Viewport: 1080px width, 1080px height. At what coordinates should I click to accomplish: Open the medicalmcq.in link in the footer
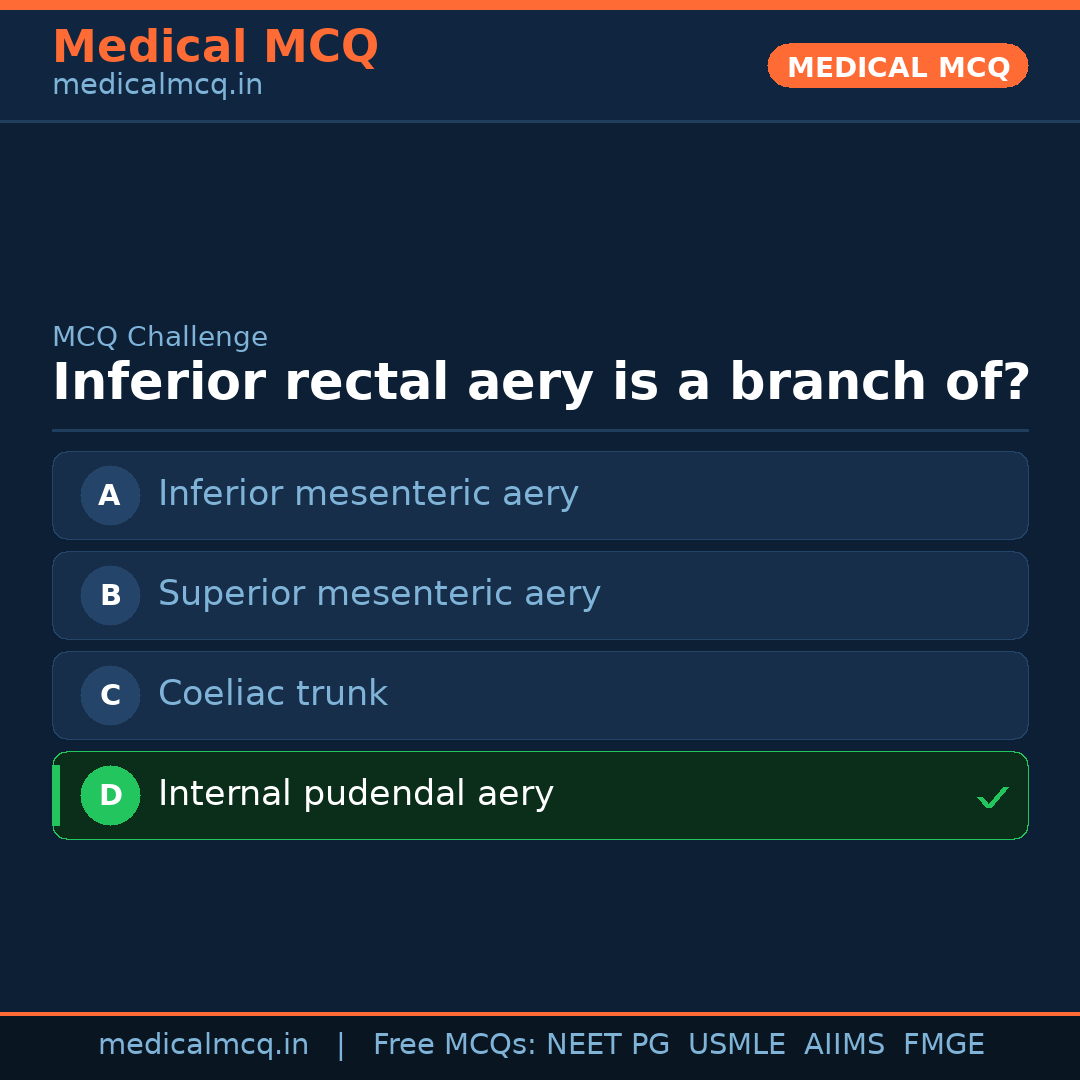[203, 1045]
